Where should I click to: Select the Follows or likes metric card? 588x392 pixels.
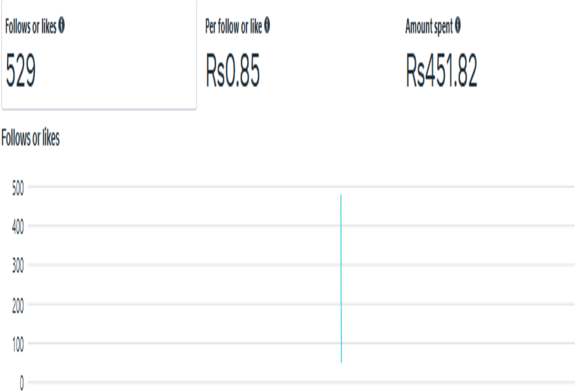99,55
